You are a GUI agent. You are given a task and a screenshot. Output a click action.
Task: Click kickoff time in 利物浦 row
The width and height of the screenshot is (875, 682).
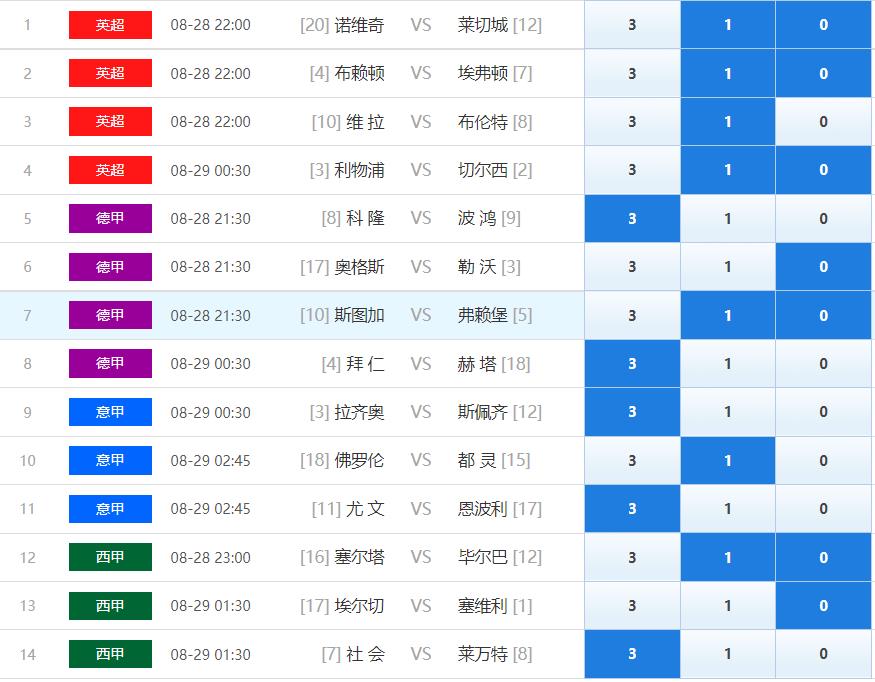tap(210, 170)
